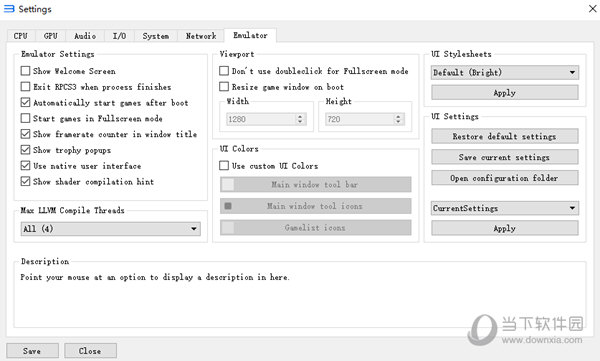Select the Emulator tab

250,35
